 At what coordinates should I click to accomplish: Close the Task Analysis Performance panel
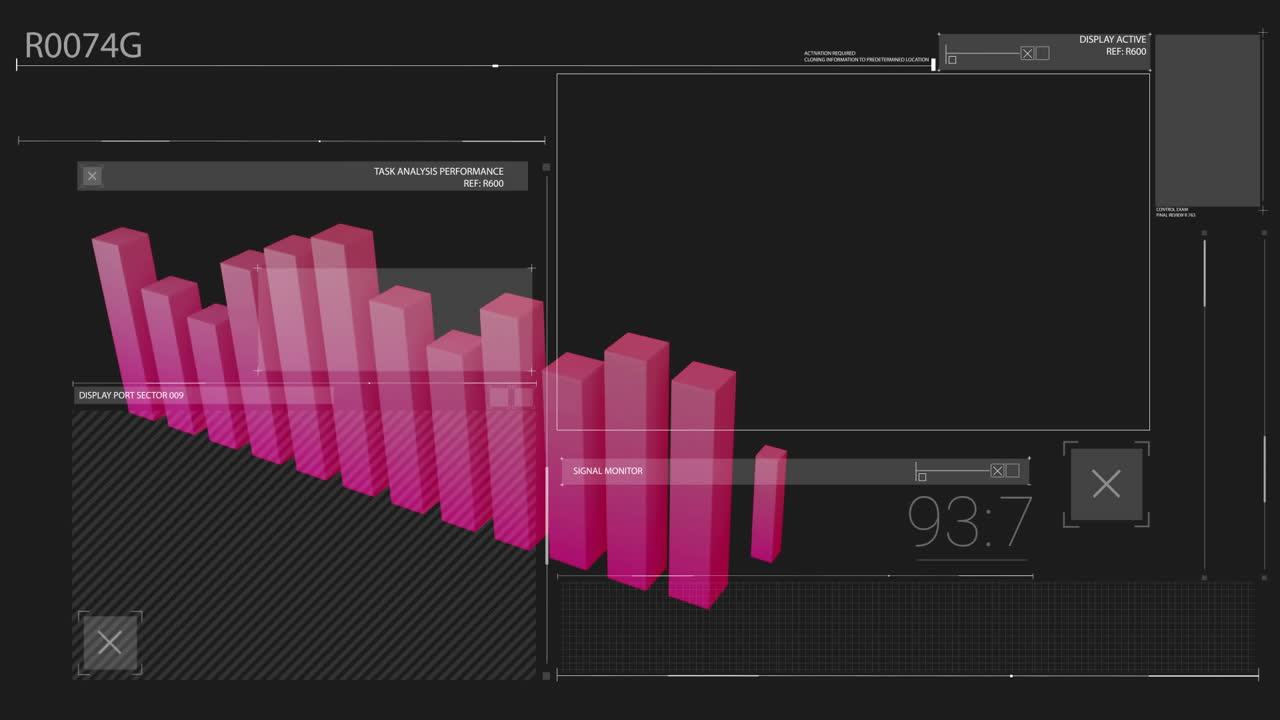click(x=91, y=176)
